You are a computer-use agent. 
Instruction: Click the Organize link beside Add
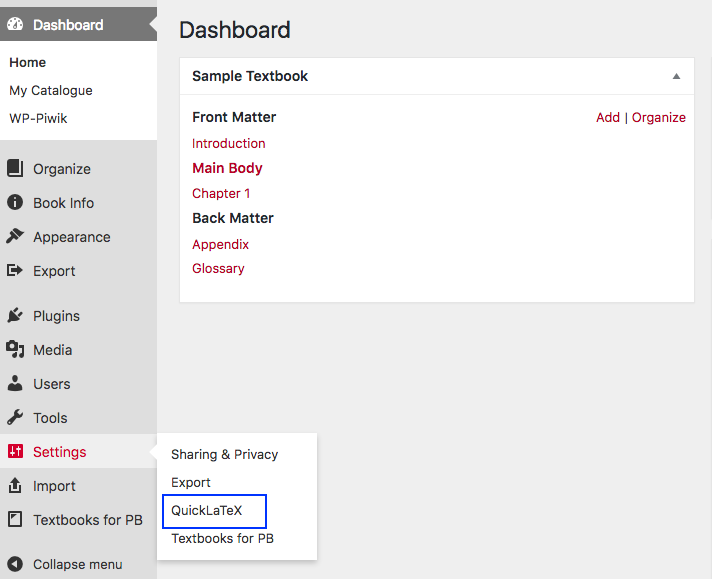point(659,117)
